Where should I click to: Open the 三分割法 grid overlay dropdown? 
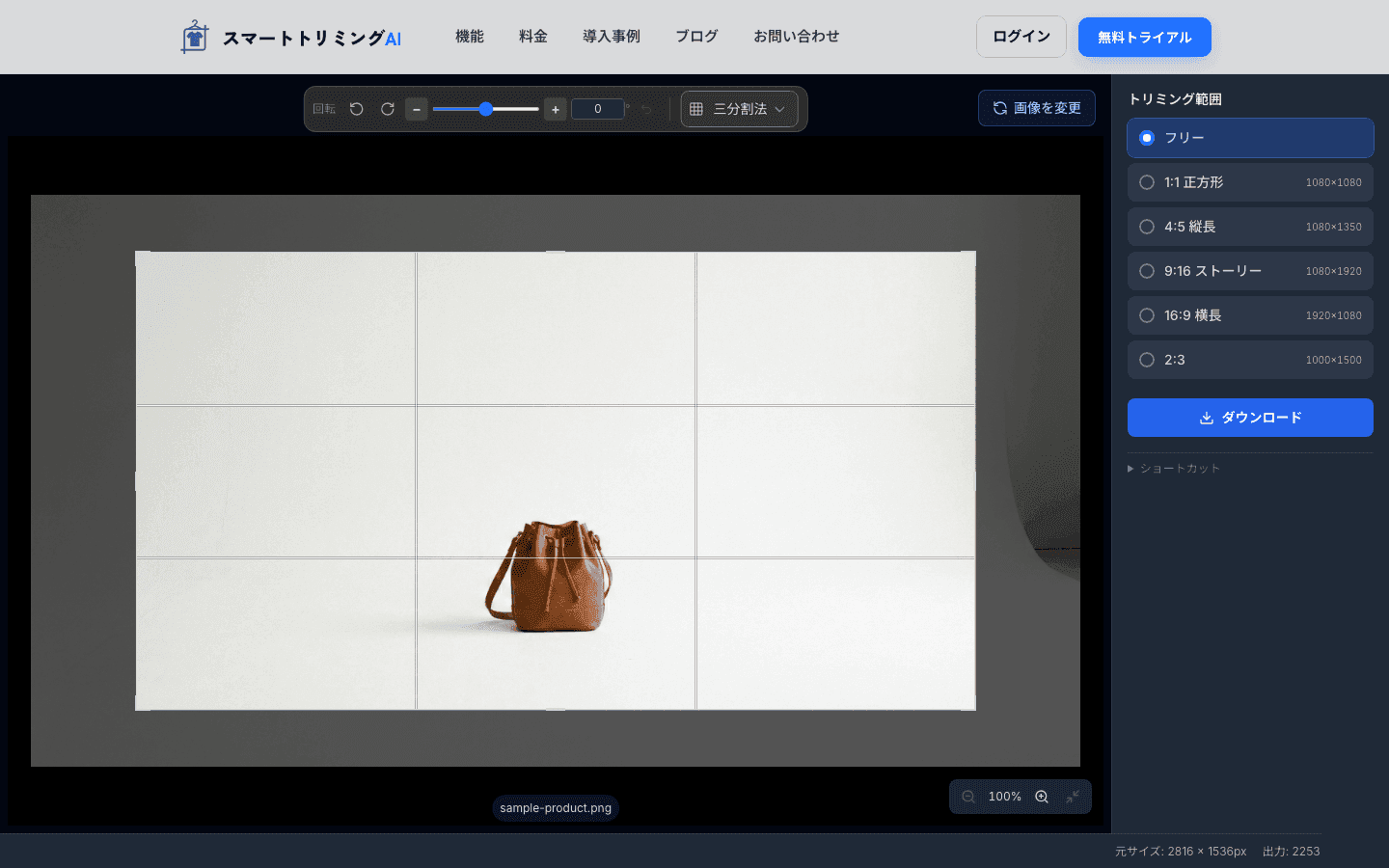[x=740, y=109]
